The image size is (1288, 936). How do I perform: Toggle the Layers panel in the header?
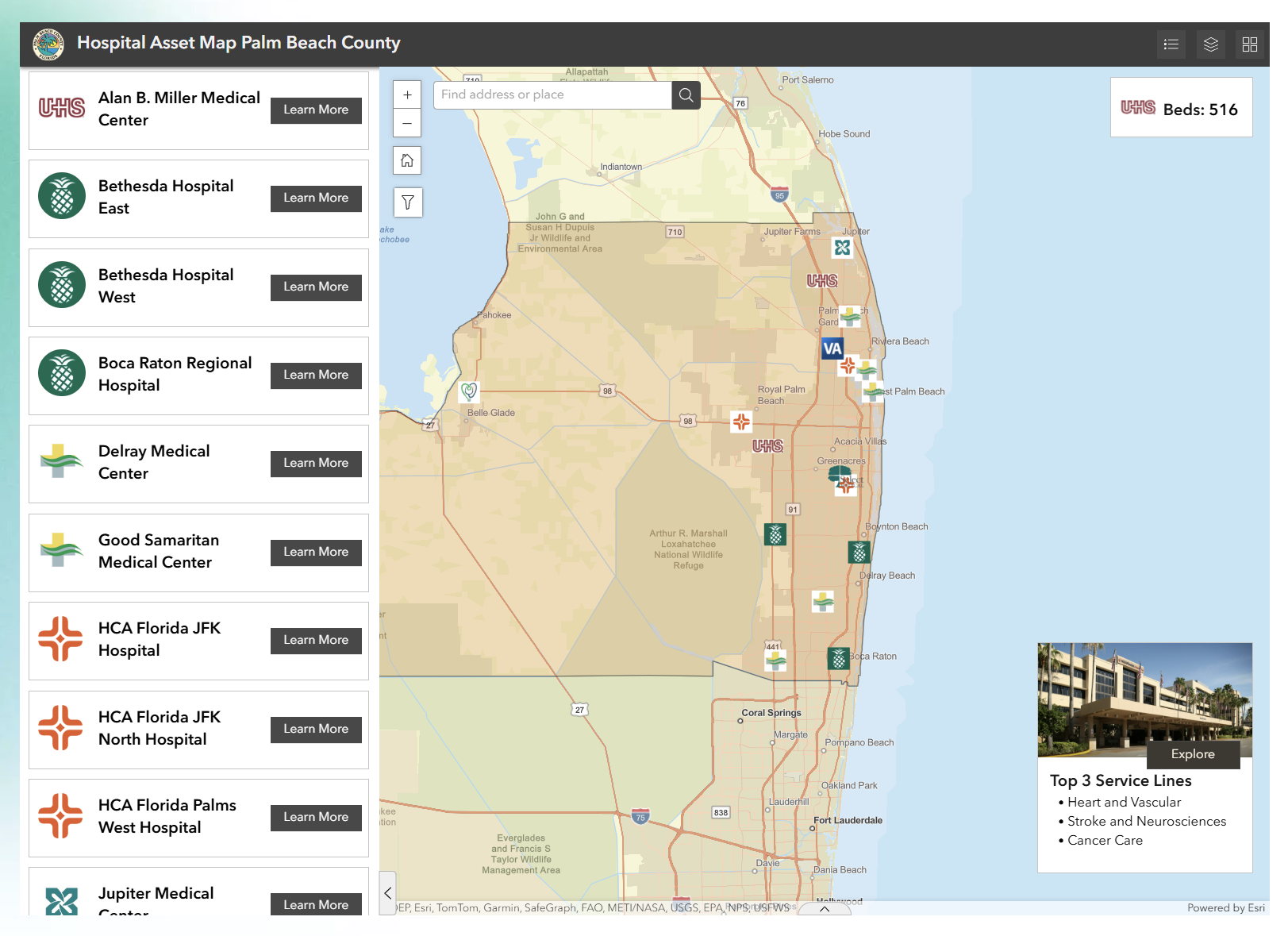point(1211,44)
